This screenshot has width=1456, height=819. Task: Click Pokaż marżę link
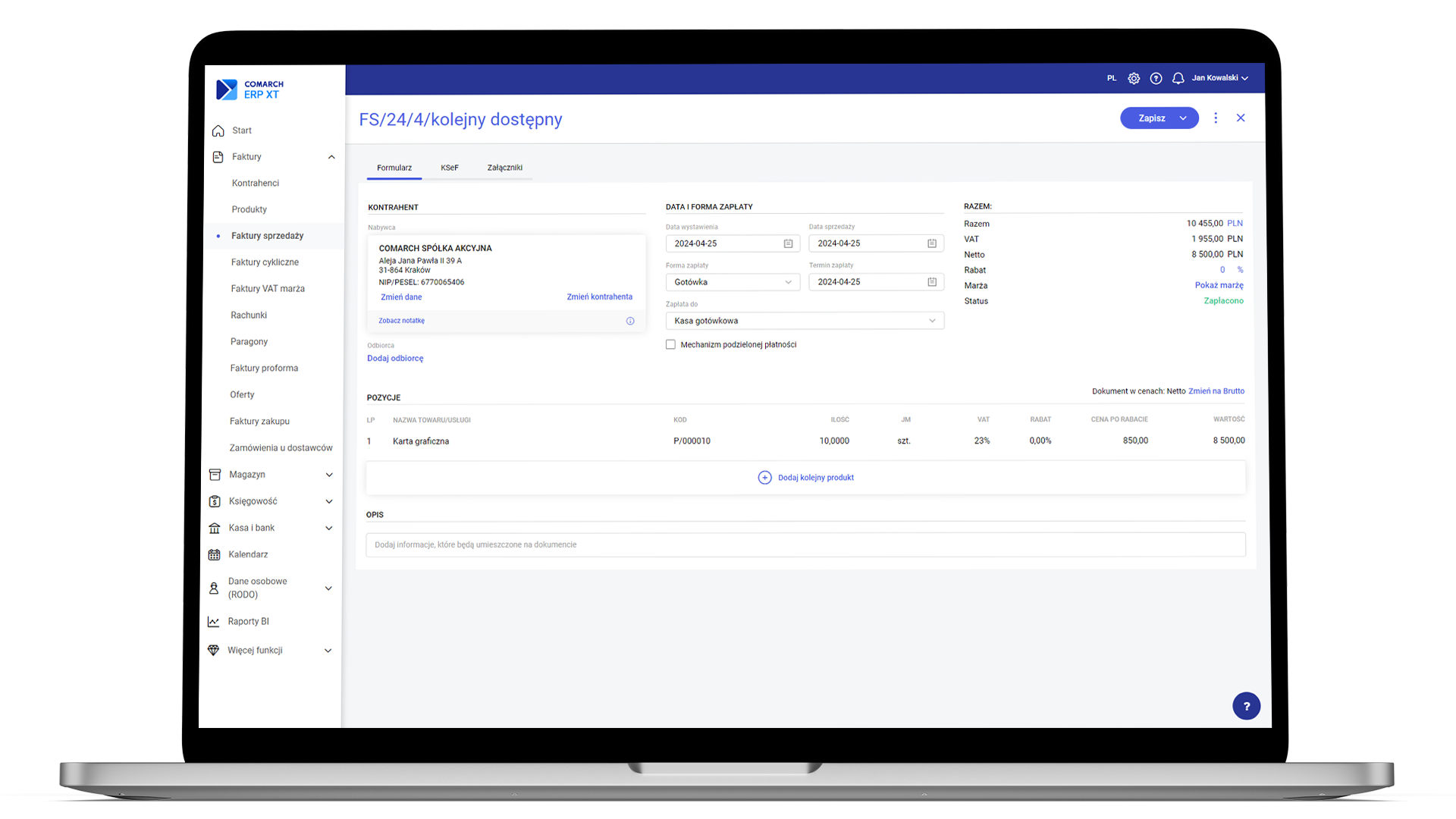coord(1219,285)
